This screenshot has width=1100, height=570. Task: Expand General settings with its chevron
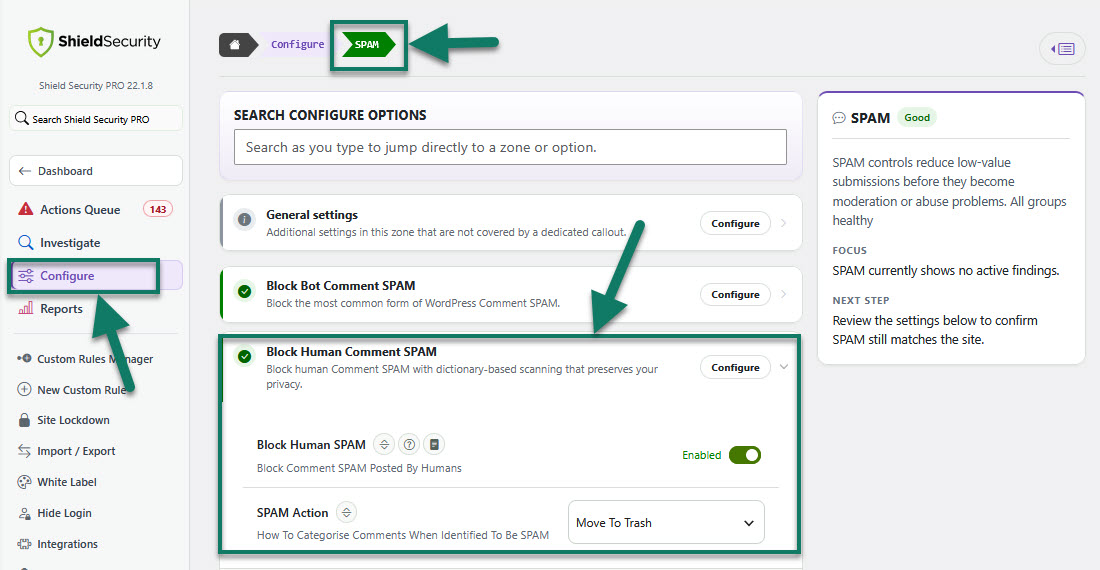pos(784,223)
